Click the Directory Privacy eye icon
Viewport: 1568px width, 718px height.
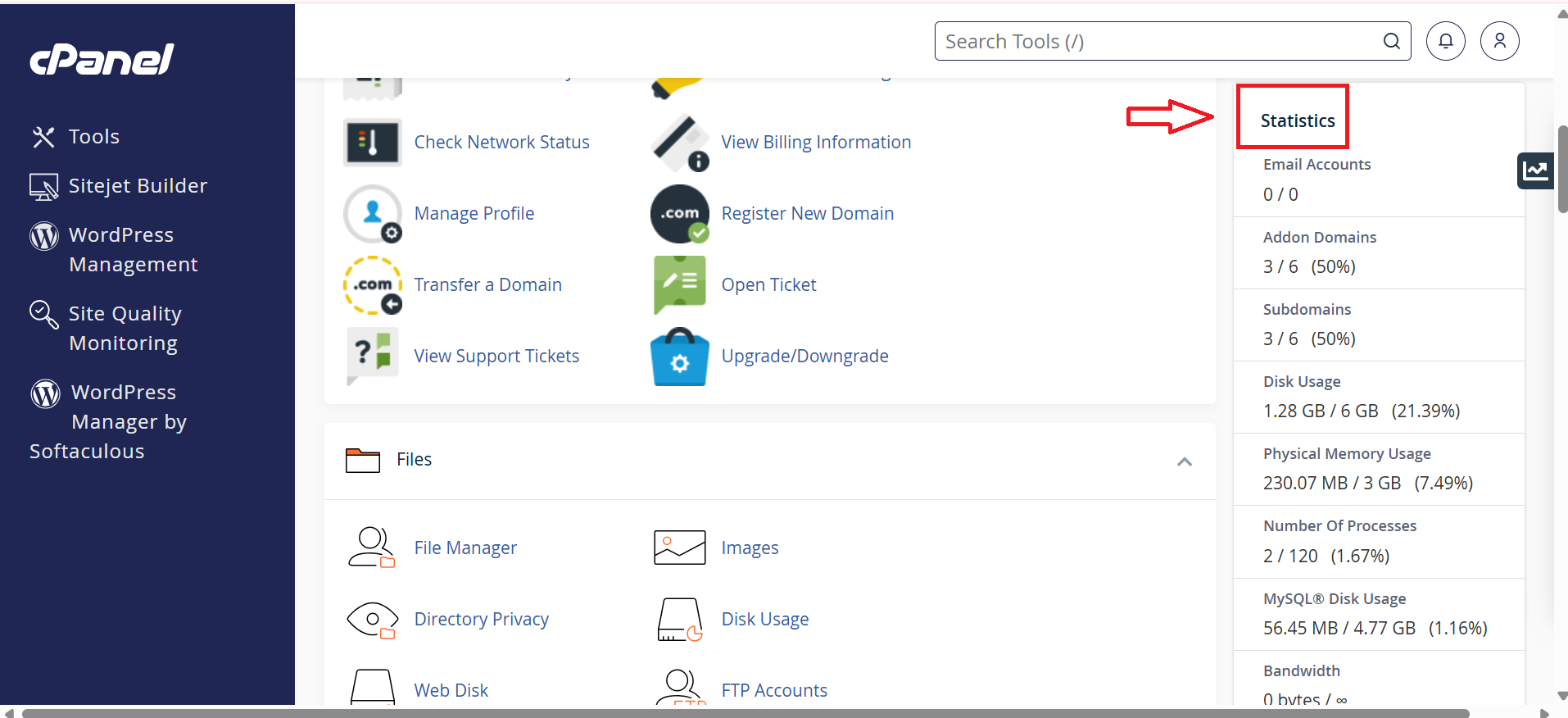(x=372, y=620)
